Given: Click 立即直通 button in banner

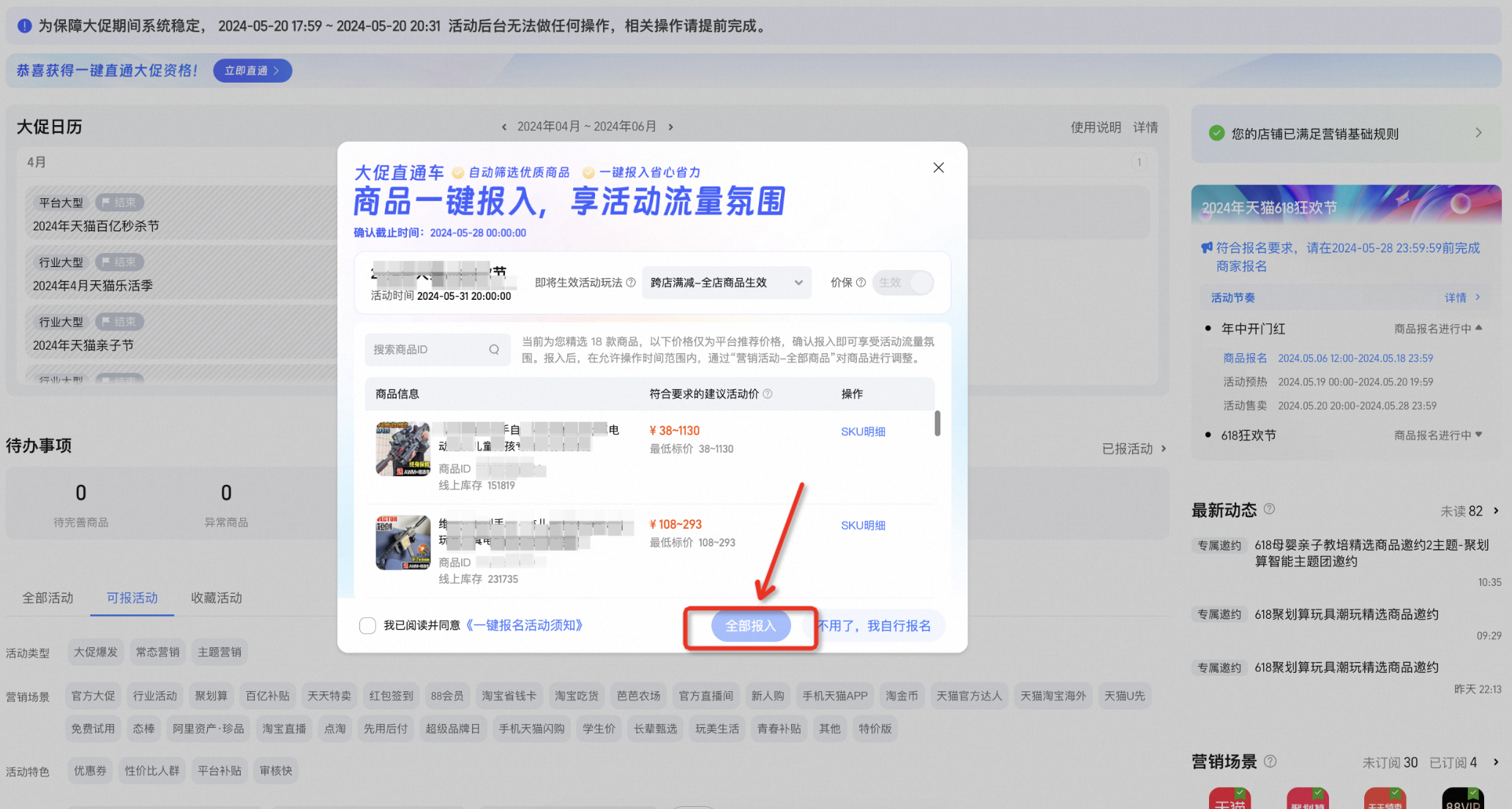Looking at the screenshot, I should [x=252, y=70].
